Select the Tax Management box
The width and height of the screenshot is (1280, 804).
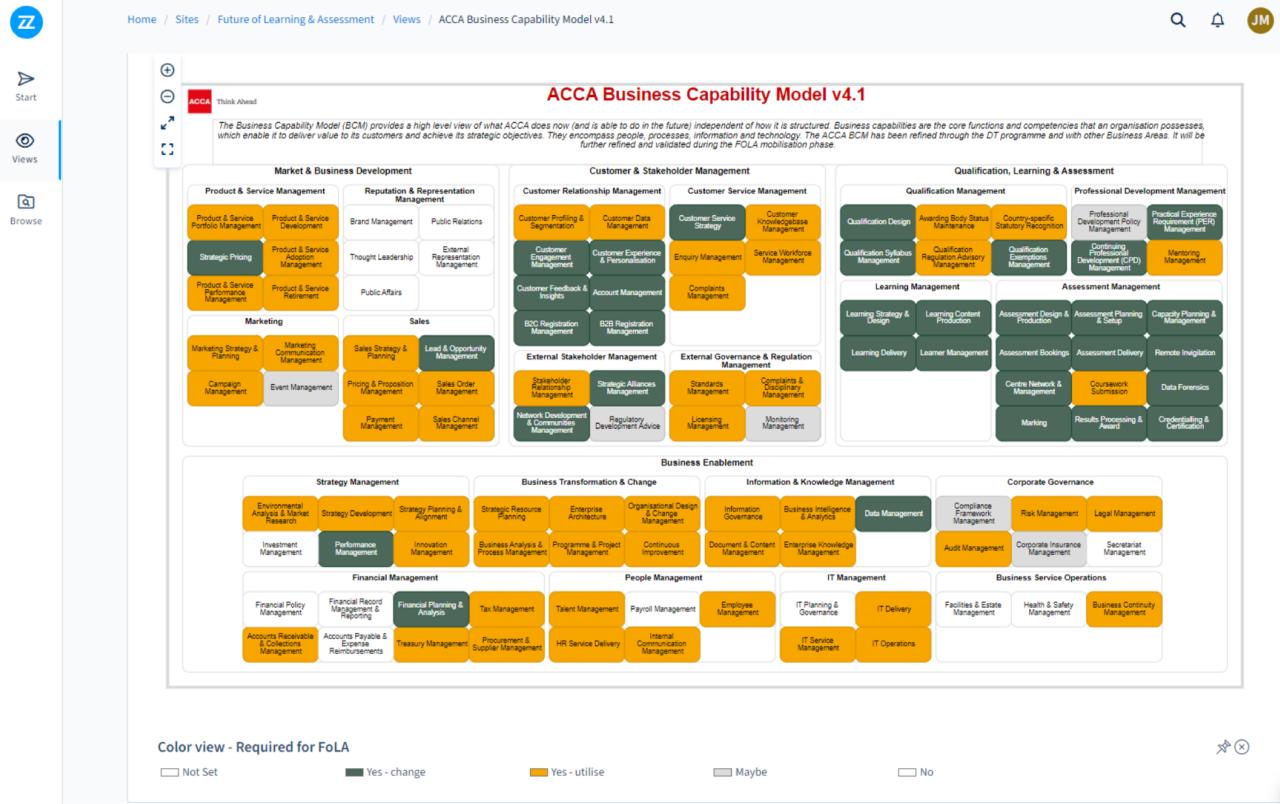(x=507, y=609)
